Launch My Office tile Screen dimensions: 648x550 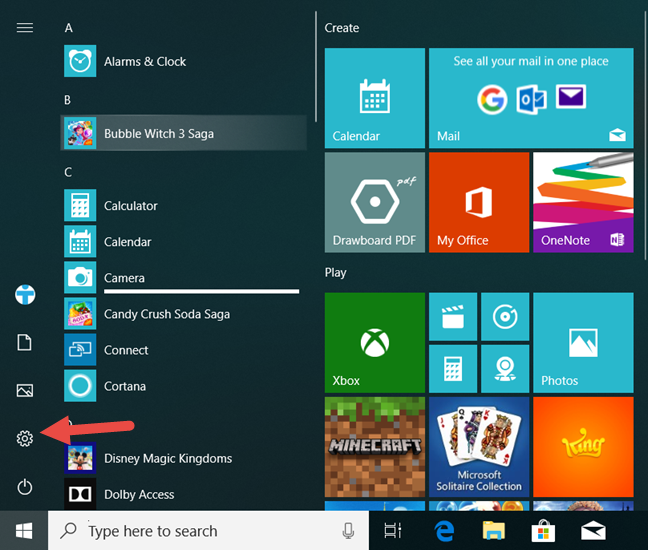479,202
